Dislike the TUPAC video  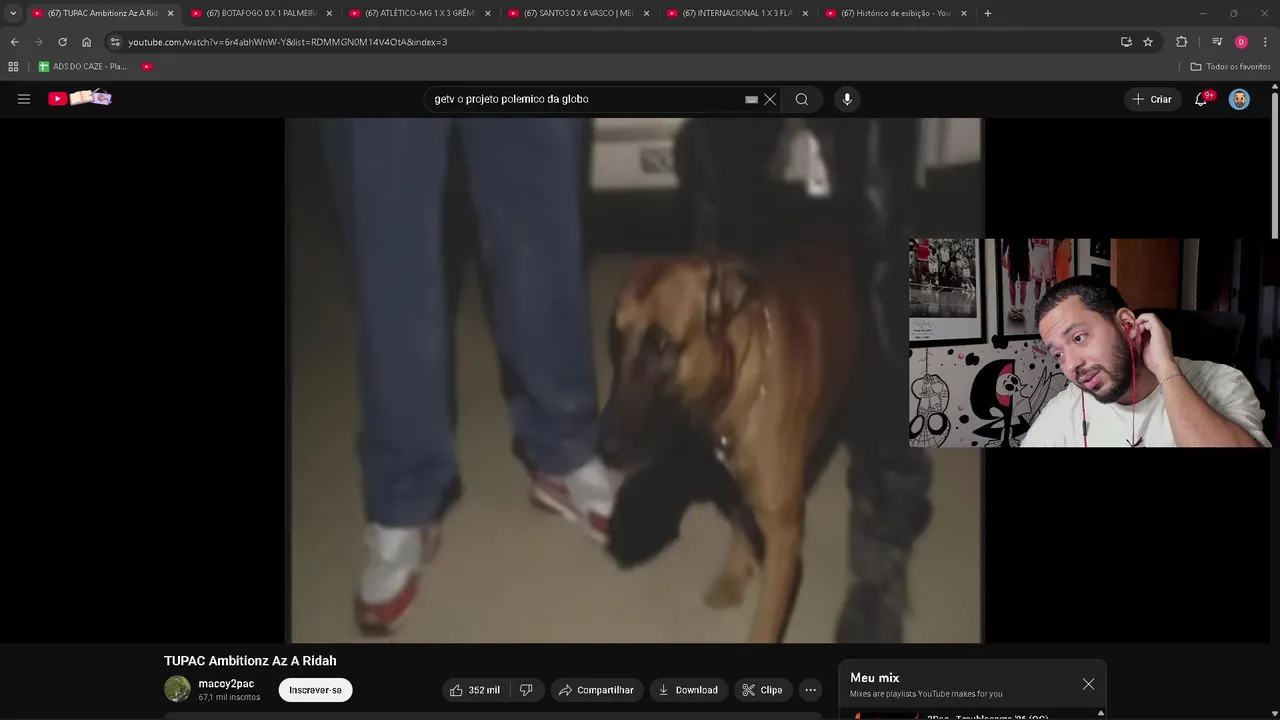pos(527,690)
